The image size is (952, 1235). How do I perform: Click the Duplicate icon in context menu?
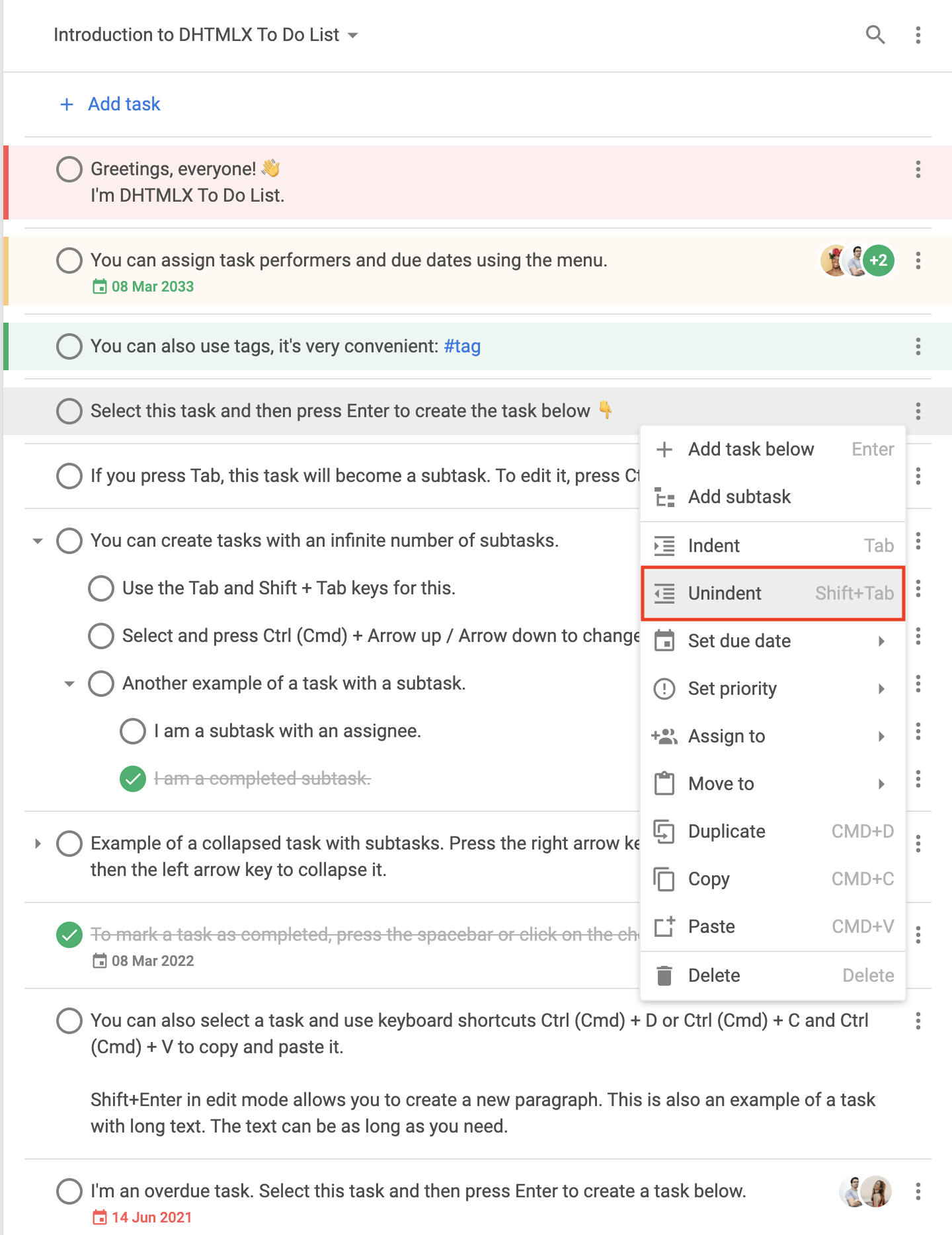tap(664, 831)
